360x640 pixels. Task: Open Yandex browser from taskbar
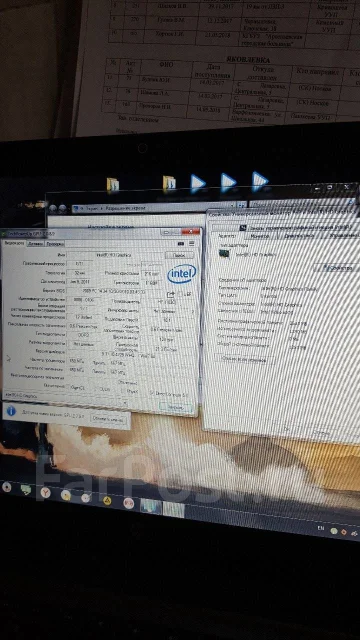(x=45, y=493)
